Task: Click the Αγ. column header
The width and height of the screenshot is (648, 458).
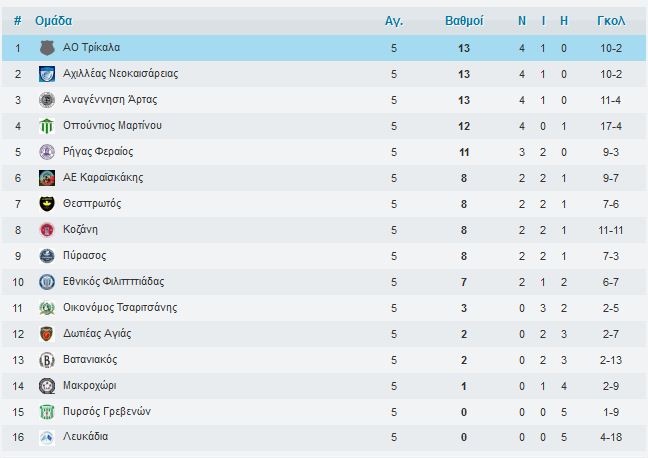Action: click(394, 20)
